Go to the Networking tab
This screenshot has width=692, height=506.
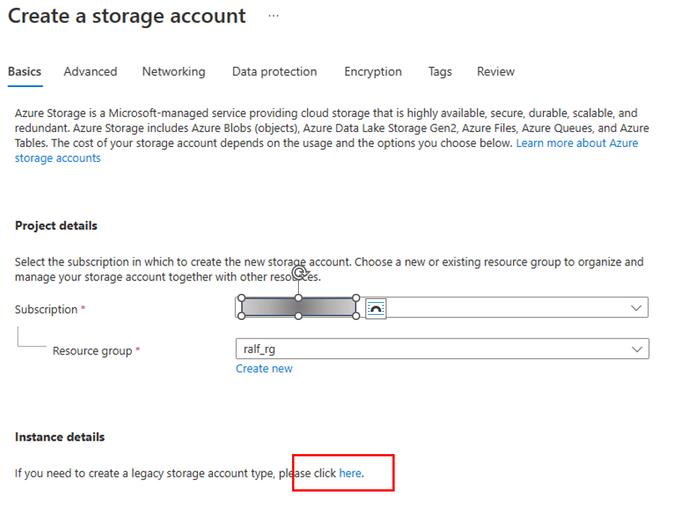coord(173,72)
